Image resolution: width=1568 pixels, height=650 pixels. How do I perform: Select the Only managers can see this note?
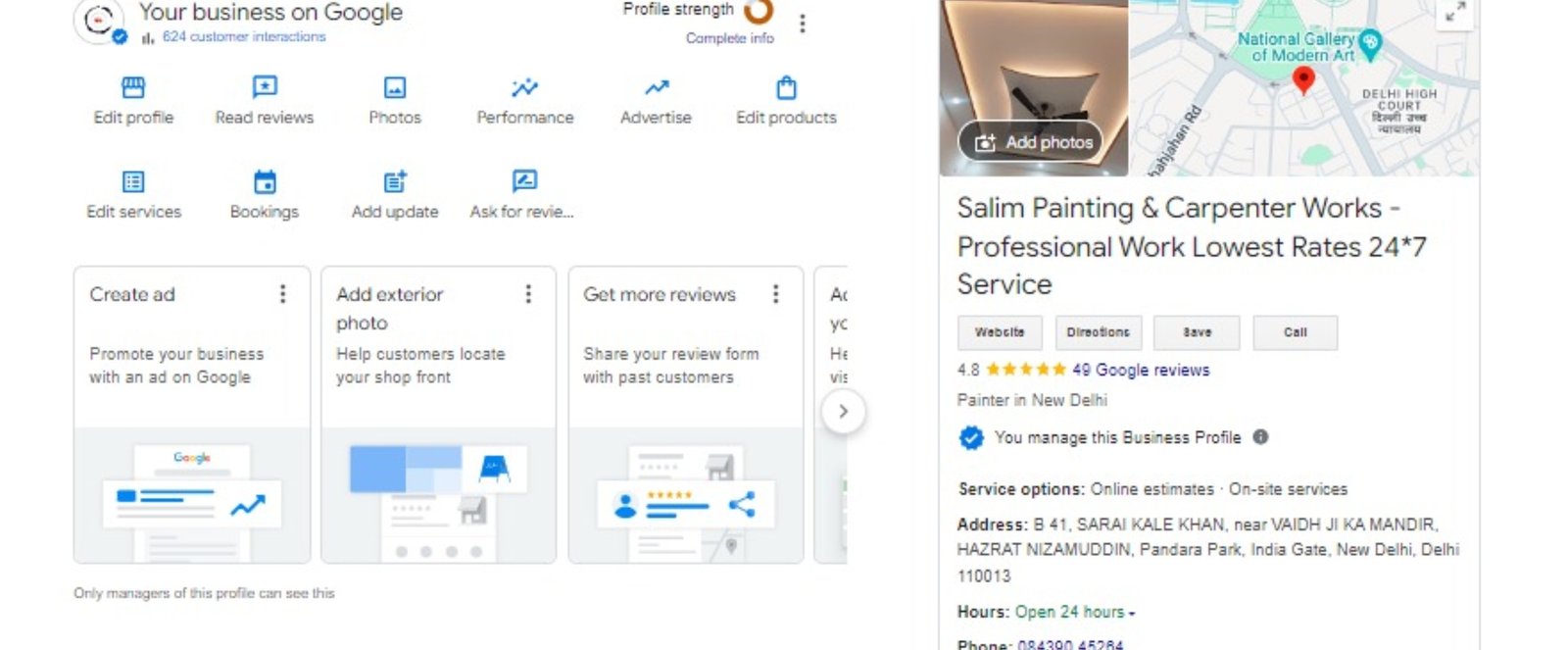[204, 593]
